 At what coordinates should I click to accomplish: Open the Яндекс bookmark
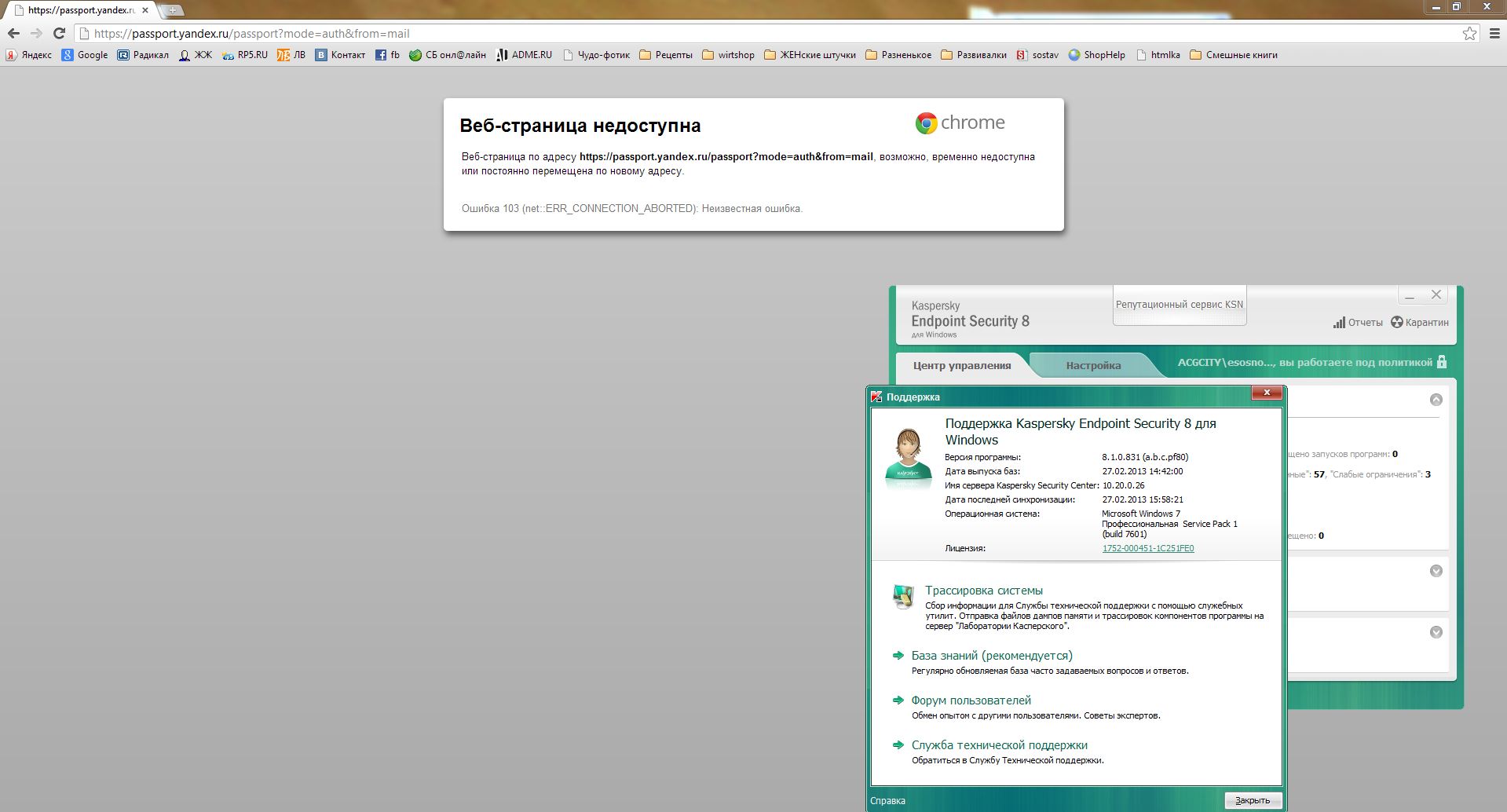tap(29, 55)
